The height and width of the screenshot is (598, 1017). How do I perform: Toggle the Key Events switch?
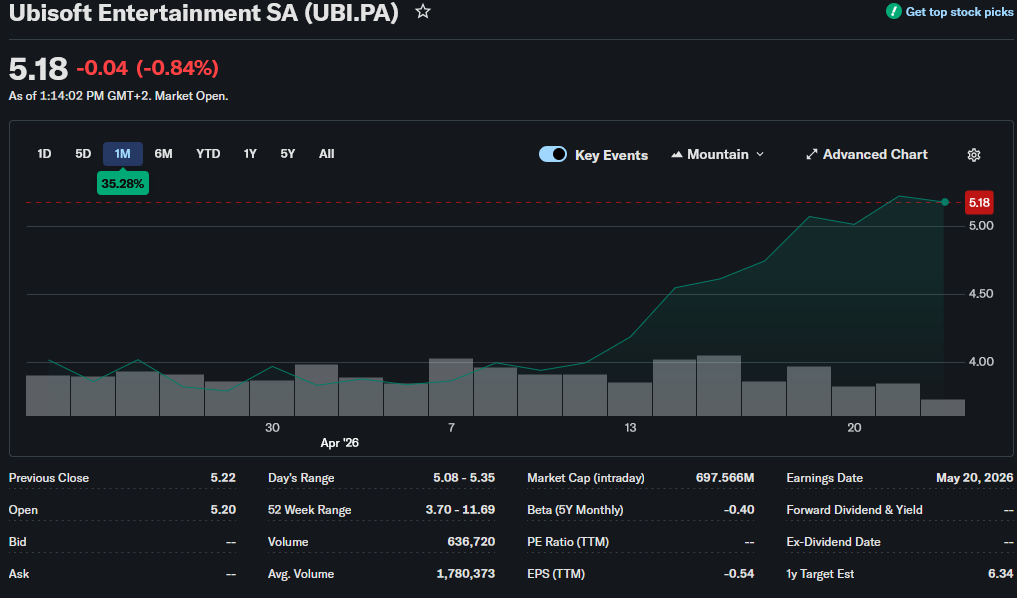(553, 154)
